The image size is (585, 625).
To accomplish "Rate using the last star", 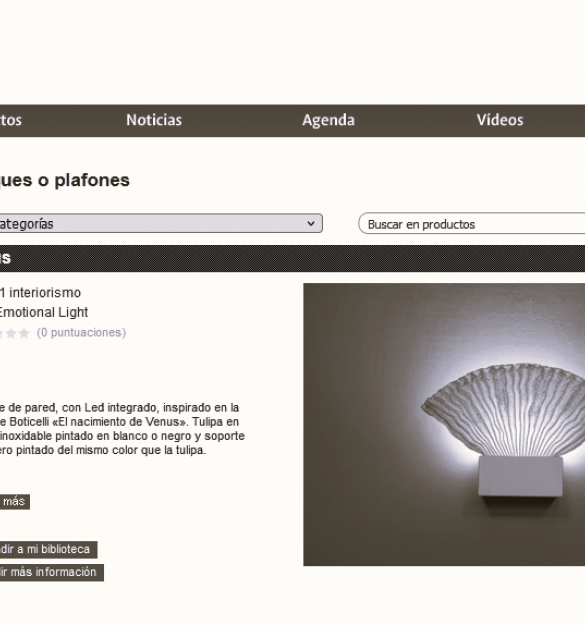I will pyautogui.click(x=24, y=333).
